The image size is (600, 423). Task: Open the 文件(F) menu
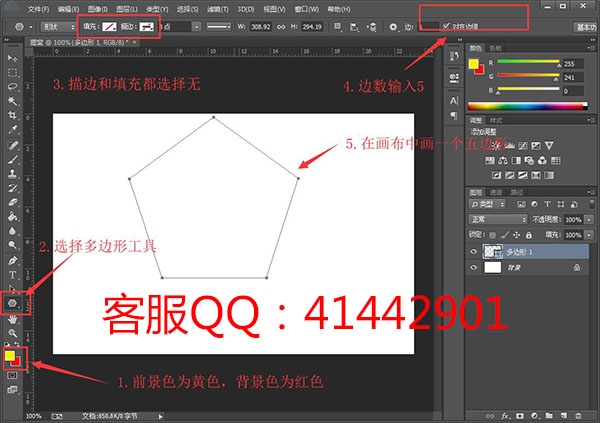pos(38,9)
